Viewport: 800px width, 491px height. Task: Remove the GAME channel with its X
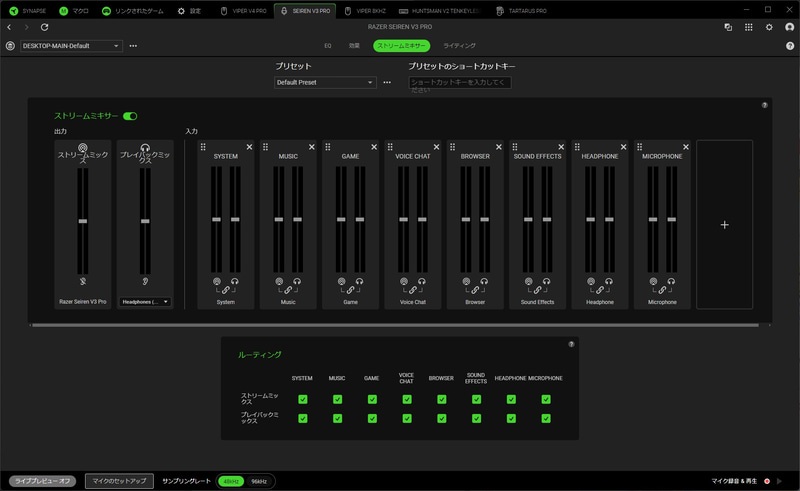374,147
